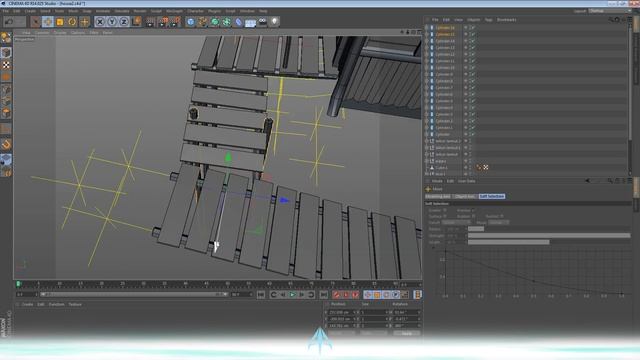Open the coordinate system toggle icon next to Z
Viewport: 640px width, 360px height.
(x=137, y=22)
